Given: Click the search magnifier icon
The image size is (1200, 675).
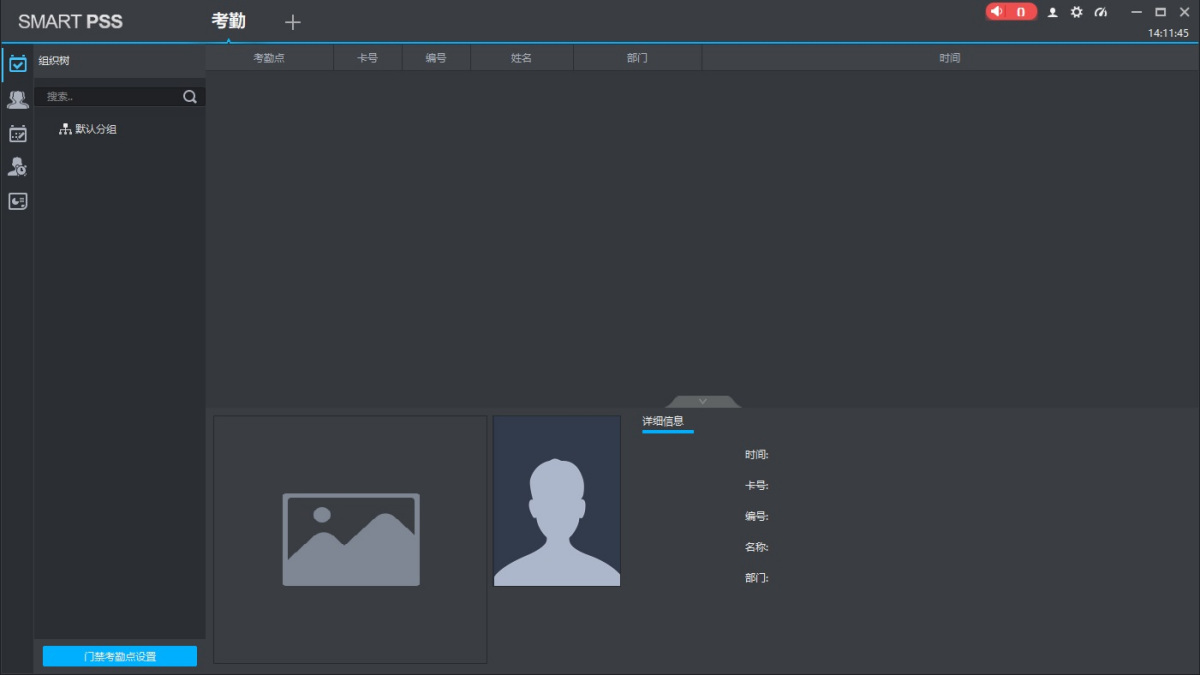Looking at the screenshot, I should pyautogui.click(x=190, y=97).
